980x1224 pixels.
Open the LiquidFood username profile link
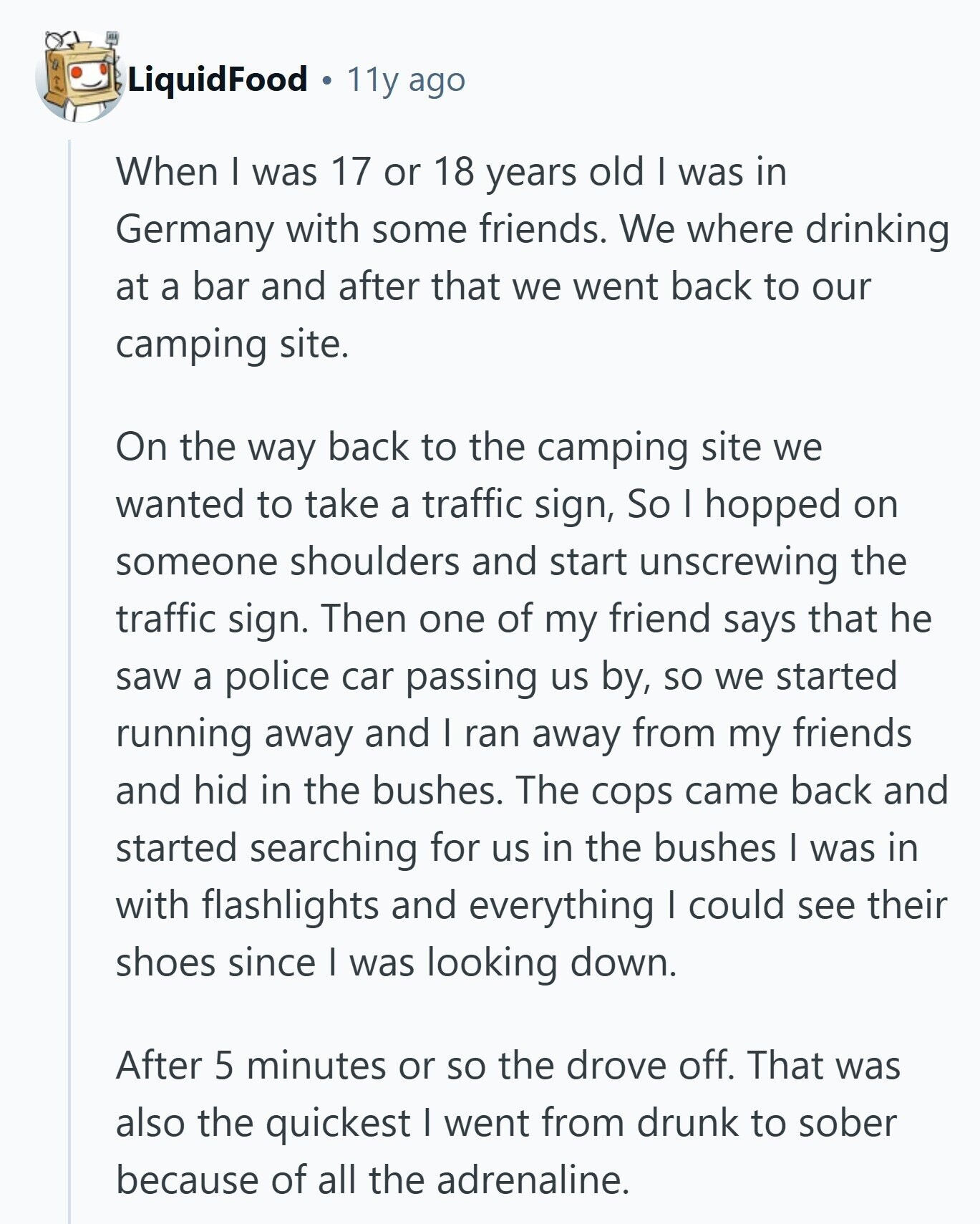218,79
